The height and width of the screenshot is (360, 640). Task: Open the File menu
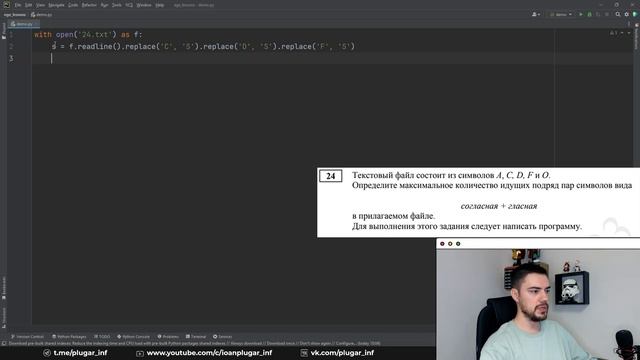[x=18, y=5]
